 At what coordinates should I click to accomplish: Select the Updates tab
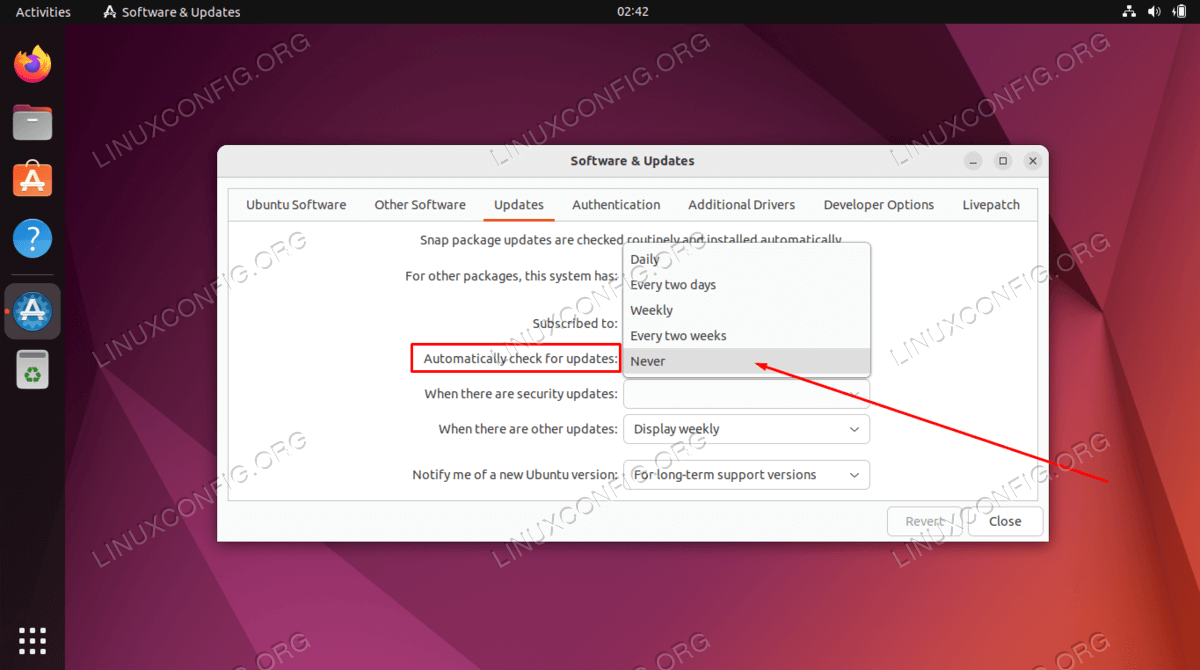(x=519, y=204)
